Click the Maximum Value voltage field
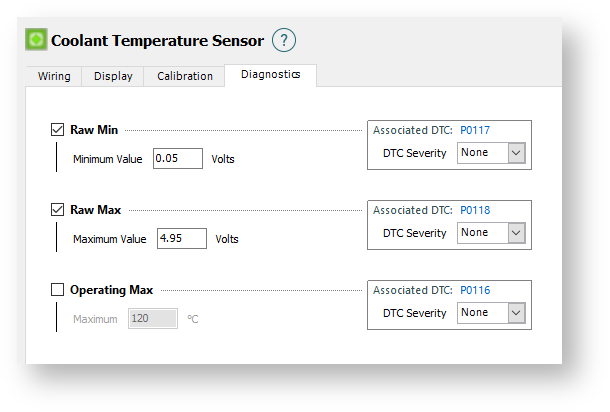The image size is (610, 412). pos(182,238)
